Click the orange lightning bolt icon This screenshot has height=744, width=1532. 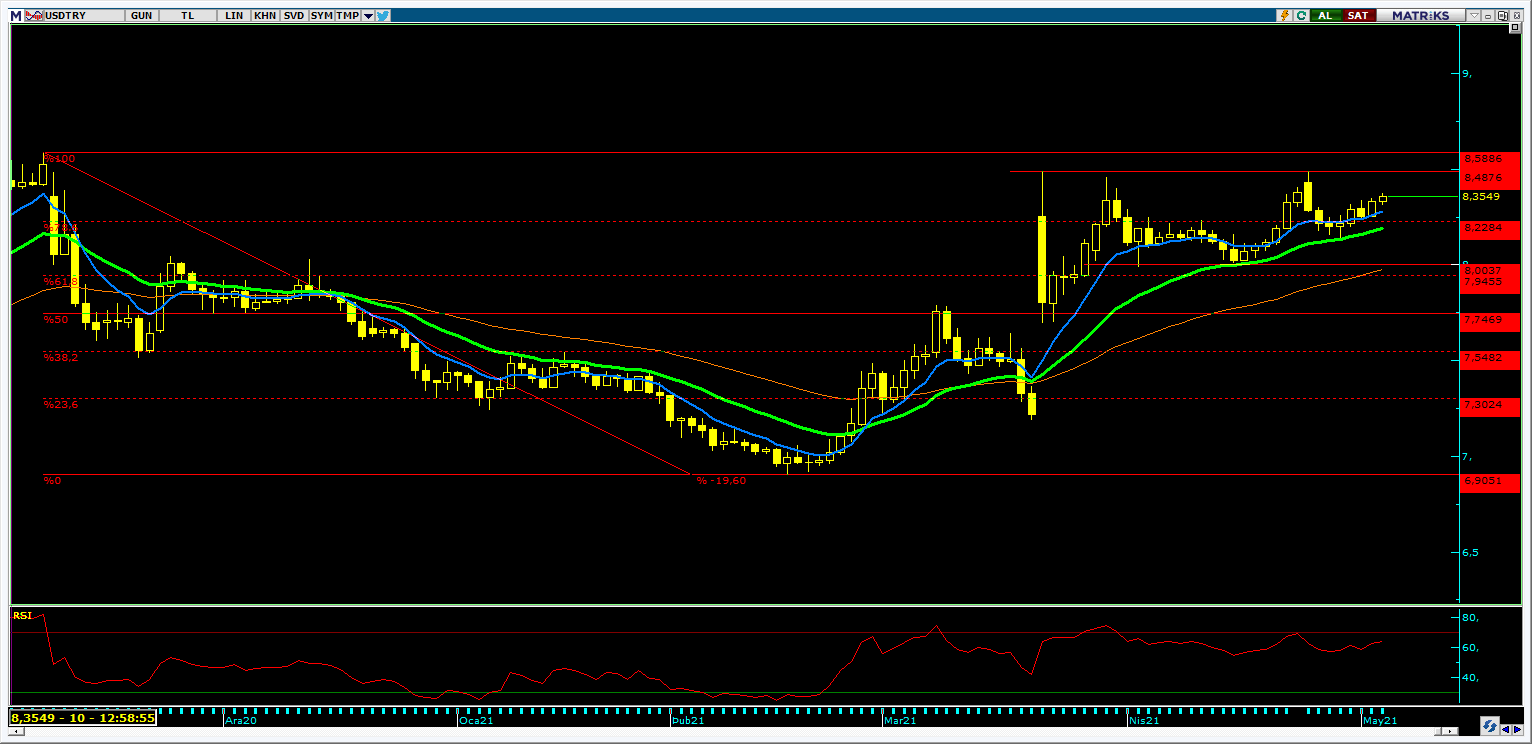[1285, 16]
